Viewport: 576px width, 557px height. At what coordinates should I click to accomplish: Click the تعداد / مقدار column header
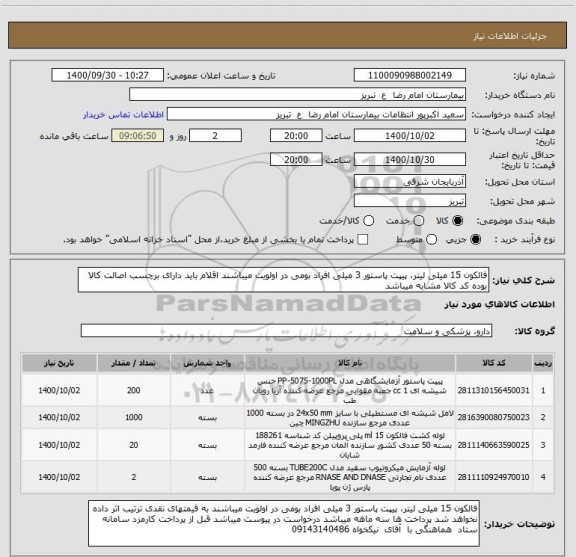tap(134, 363)
